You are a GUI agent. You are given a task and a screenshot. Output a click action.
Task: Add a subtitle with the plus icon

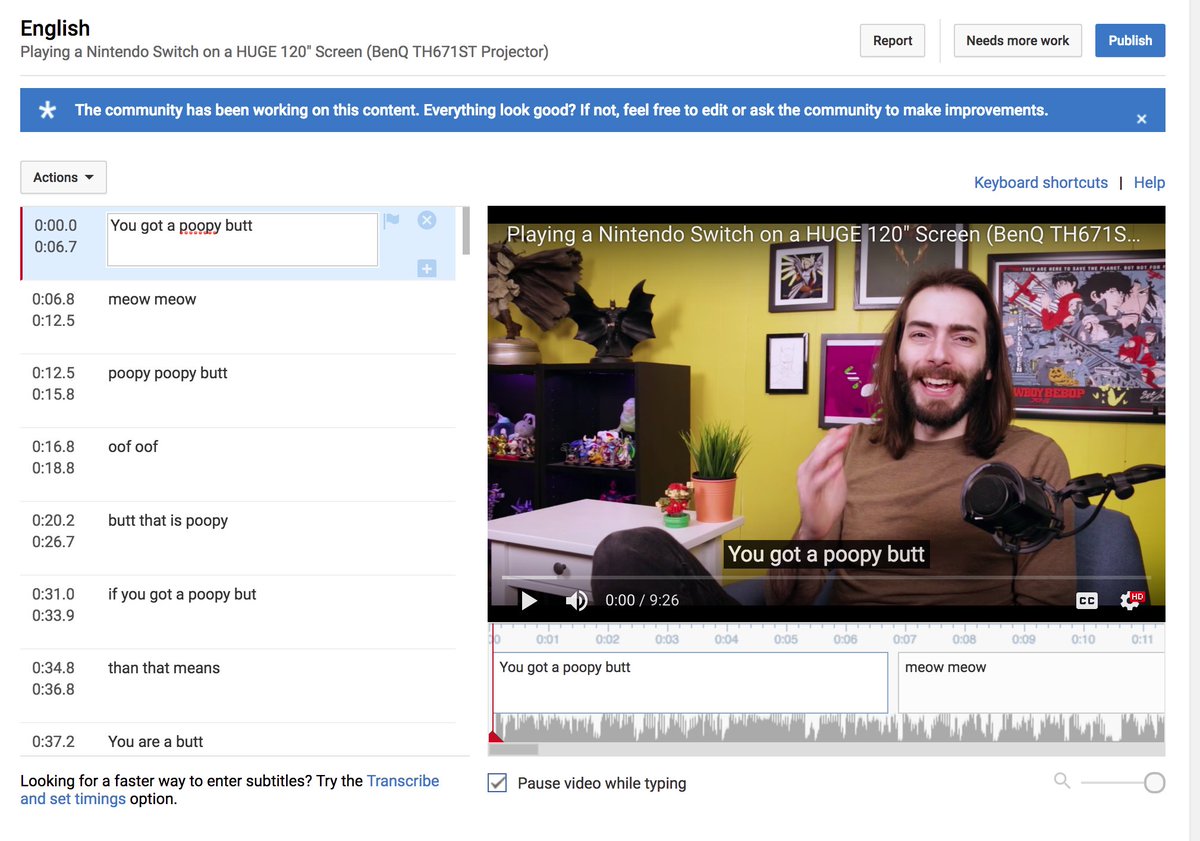pyautogui.click(x=426, y=268)
